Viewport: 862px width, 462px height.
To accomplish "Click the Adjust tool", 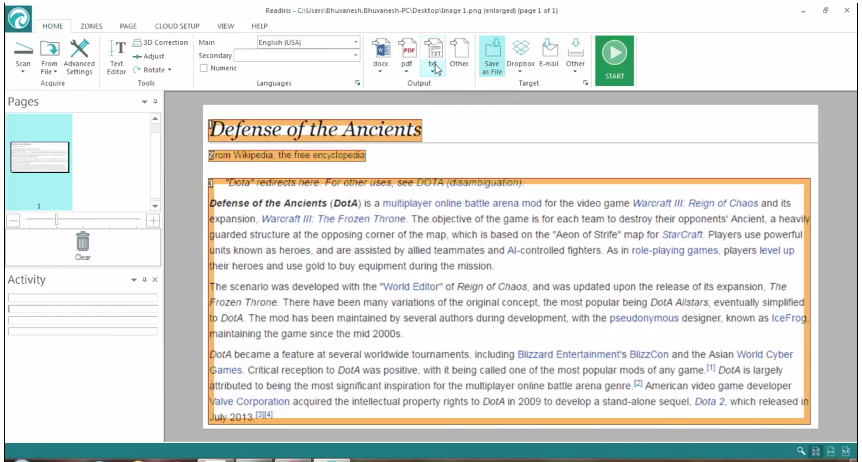I will point(148,56).
